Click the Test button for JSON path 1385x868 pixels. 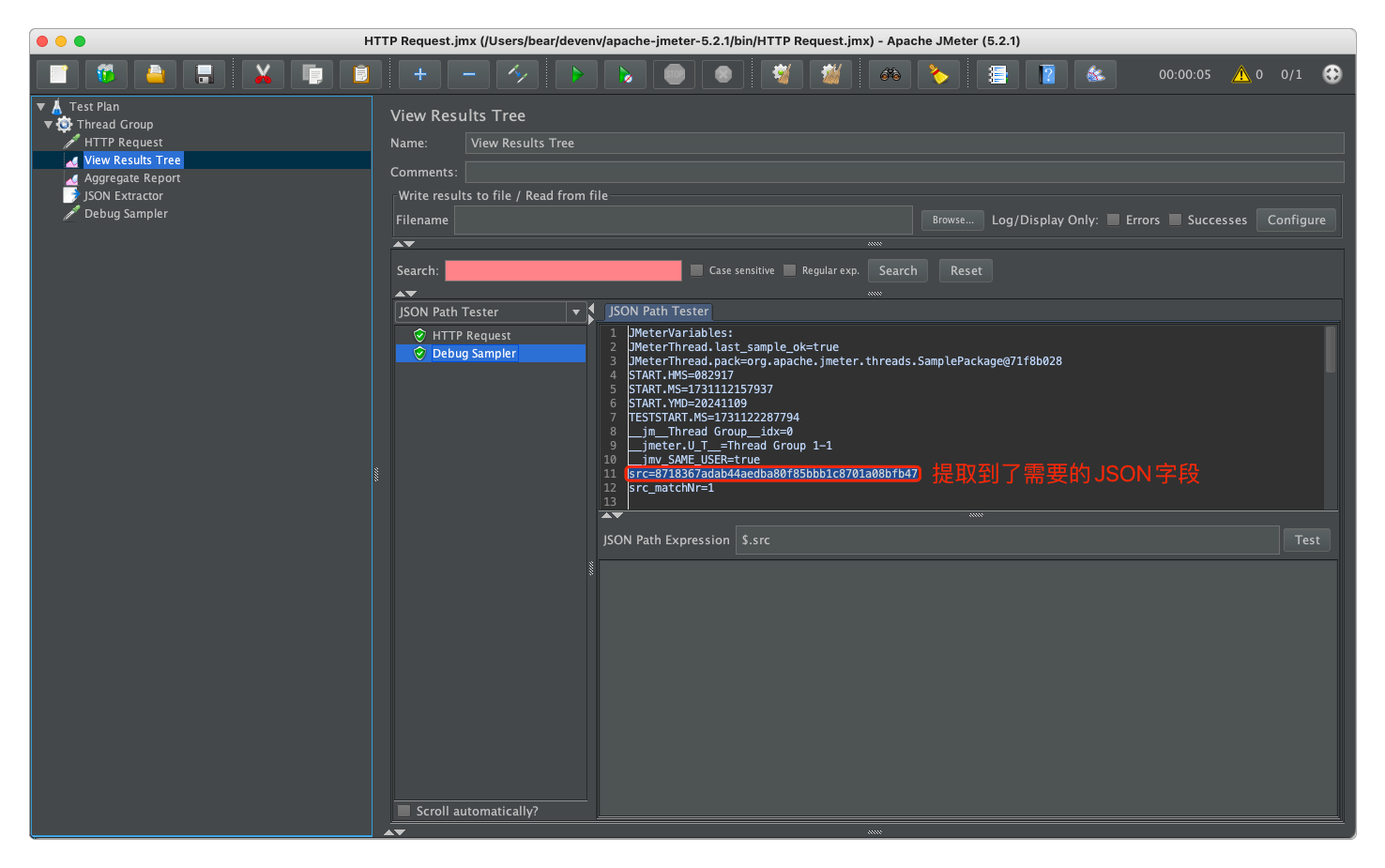coord(1306,540)
